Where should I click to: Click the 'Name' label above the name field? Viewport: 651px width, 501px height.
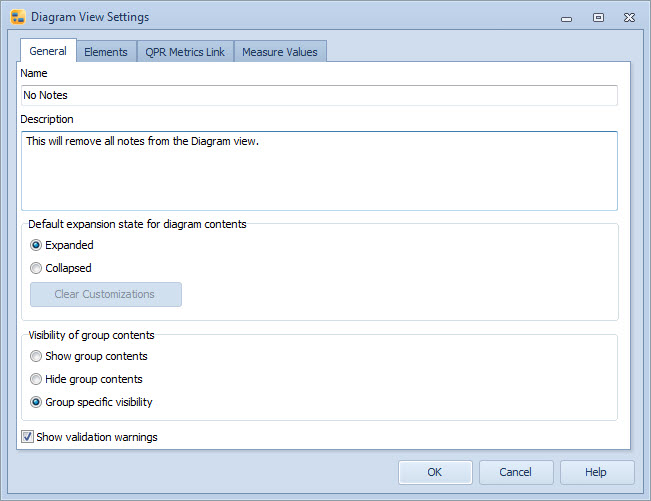coord(34,73)
